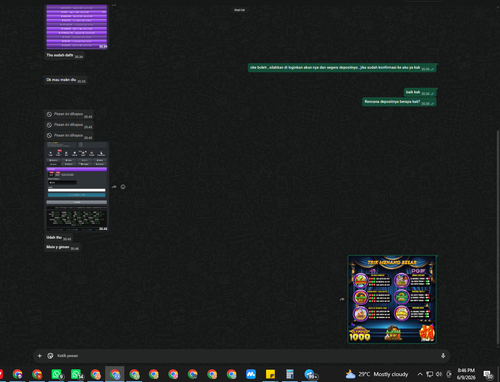Viewport: 500px width, 382px height.
Task: Open network settings tray icon
Action: (x=430, y=374)
